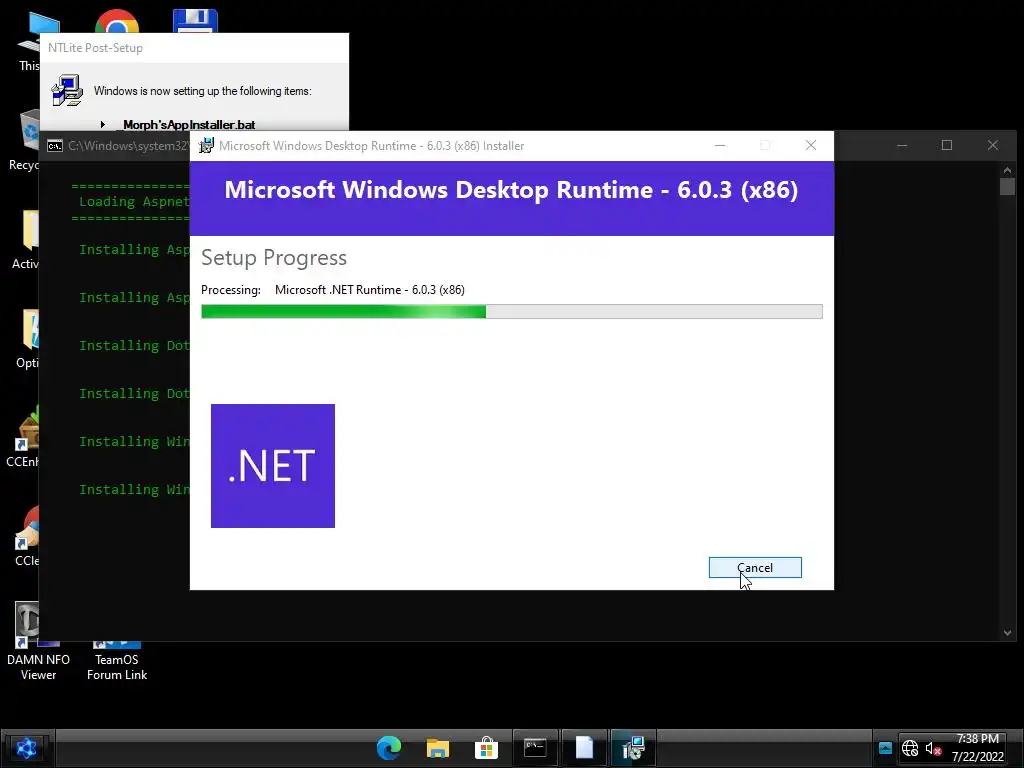Cancel the .NET Desktop Runtime installation
This screenshot has height=768, width=1024.
coord(755,568)
